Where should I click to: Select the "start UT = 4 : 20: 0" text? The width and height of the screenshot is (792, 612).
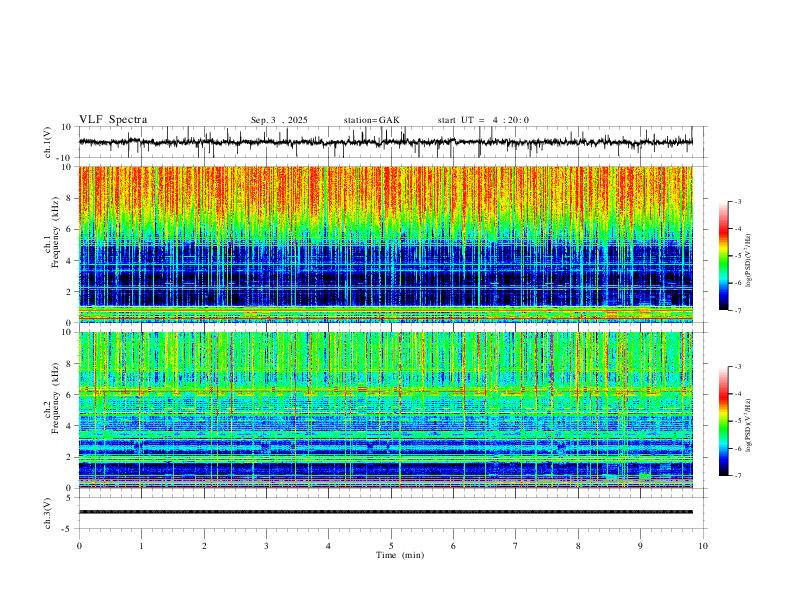click(483, 120)
